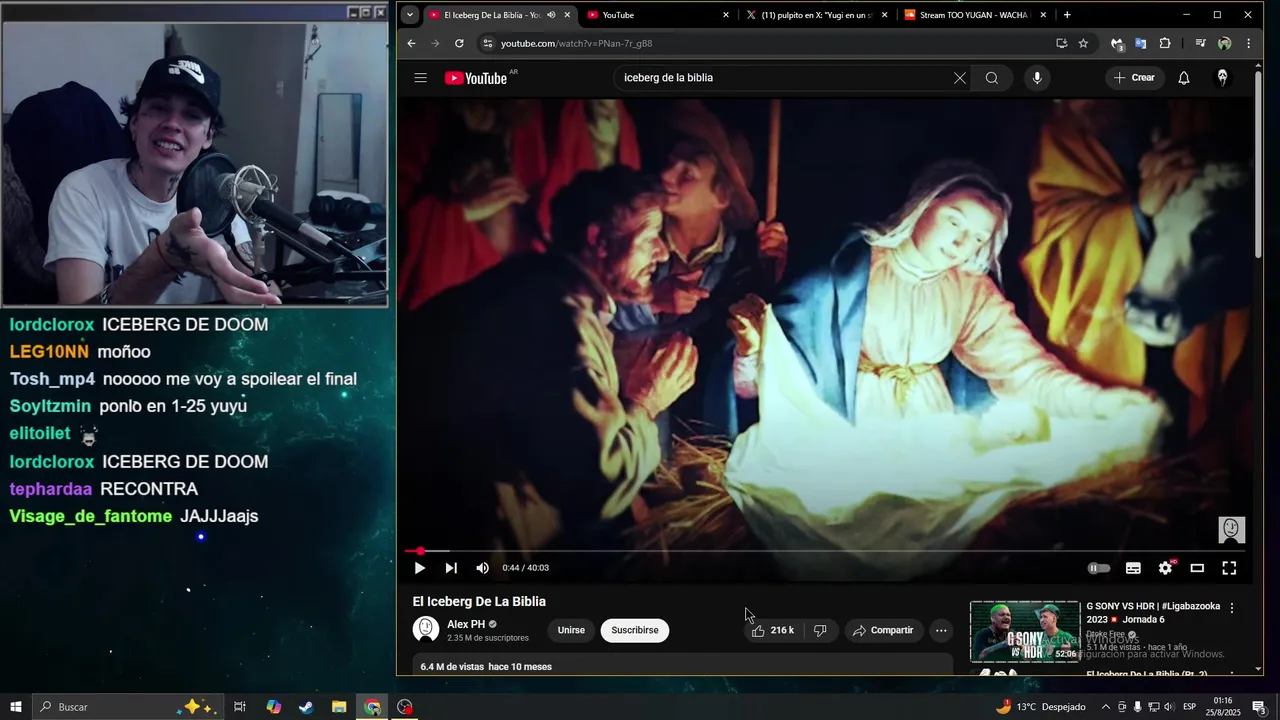The height and width of the screenshot is (720, 1280).
Task: Open the YouTube account avatar menu
Action: (x=1222, y=78)
